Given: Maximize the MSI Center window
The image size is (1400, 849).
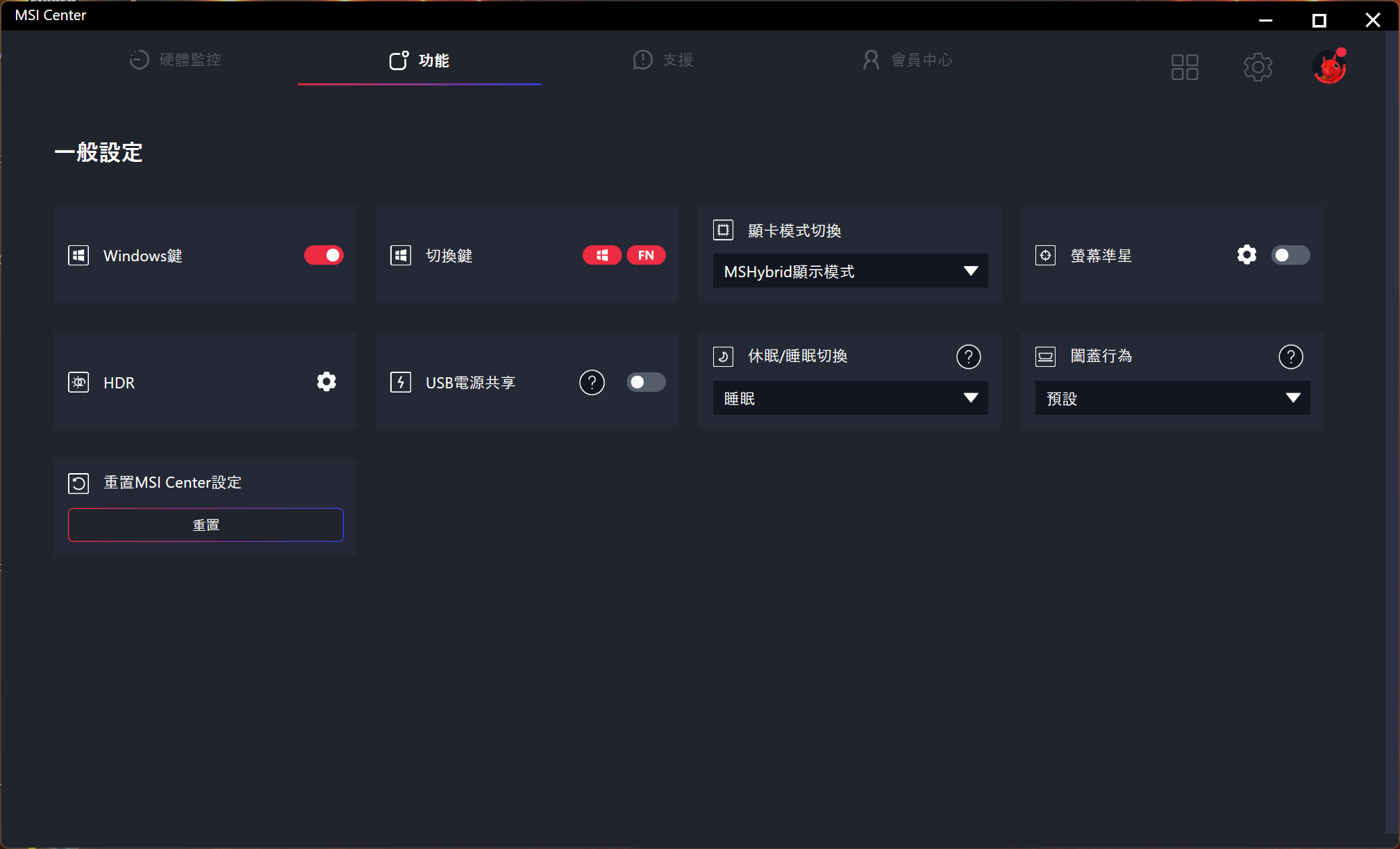Looking at the screenshot, I should (x=1319, y=20).
